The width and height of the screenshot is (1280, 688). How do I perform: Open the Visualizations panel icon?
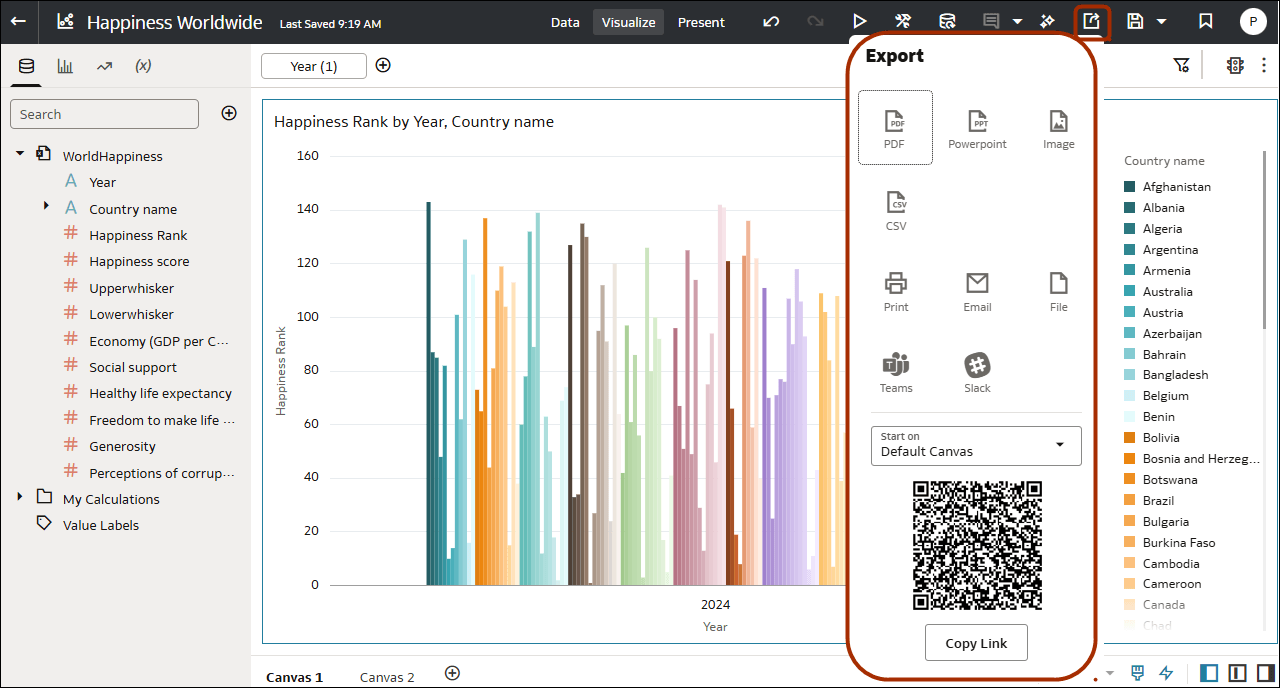[65, 66]
